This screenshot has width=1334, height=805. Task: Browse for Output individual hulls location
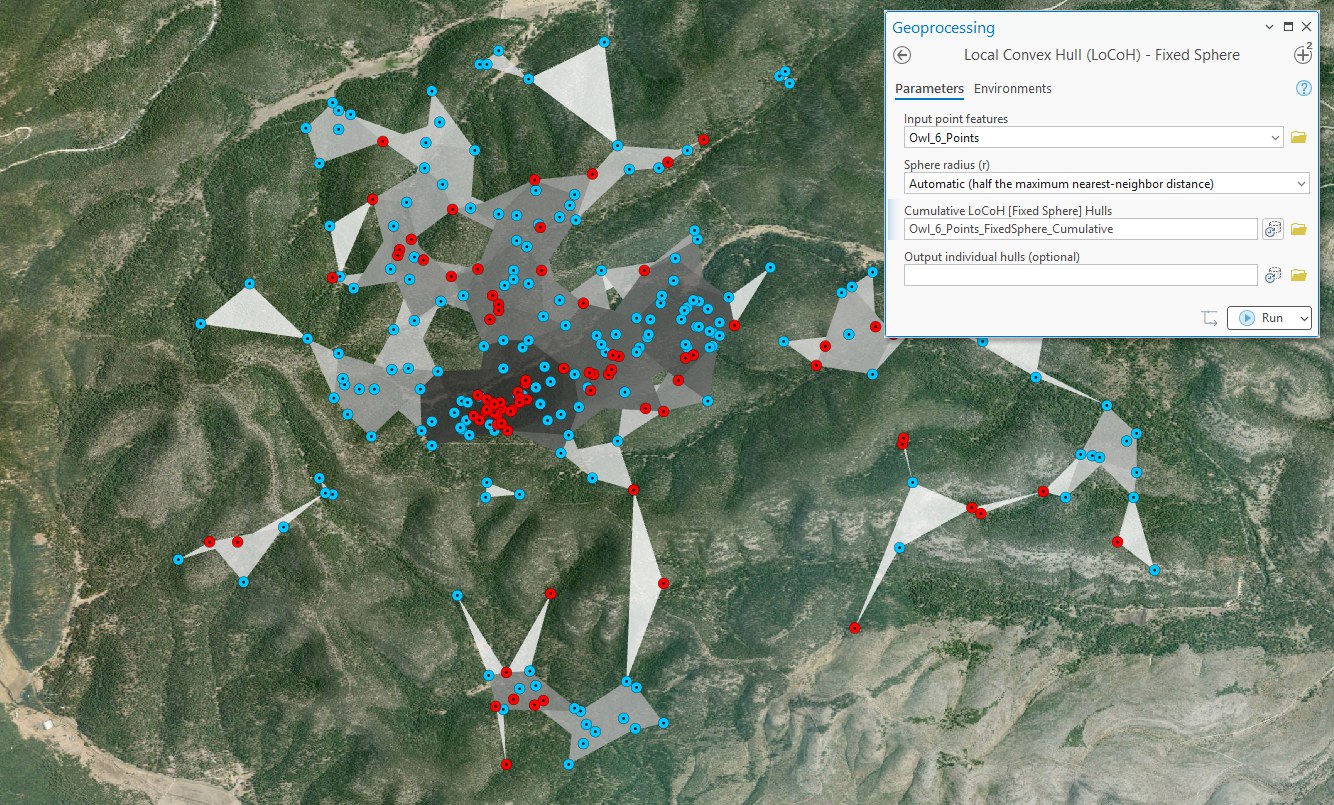1298,274
